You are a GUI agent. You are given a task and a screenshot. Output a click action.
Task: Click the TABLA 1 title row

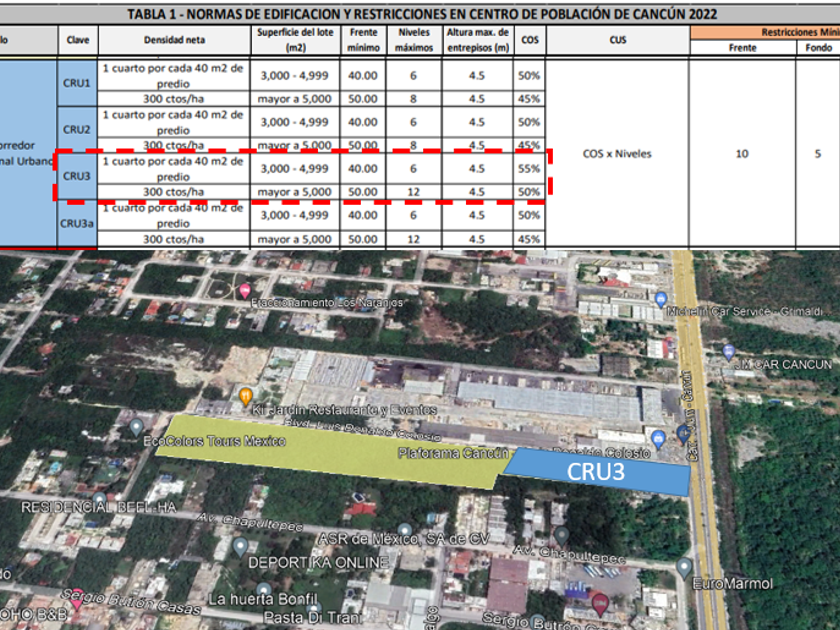point(421,14)
